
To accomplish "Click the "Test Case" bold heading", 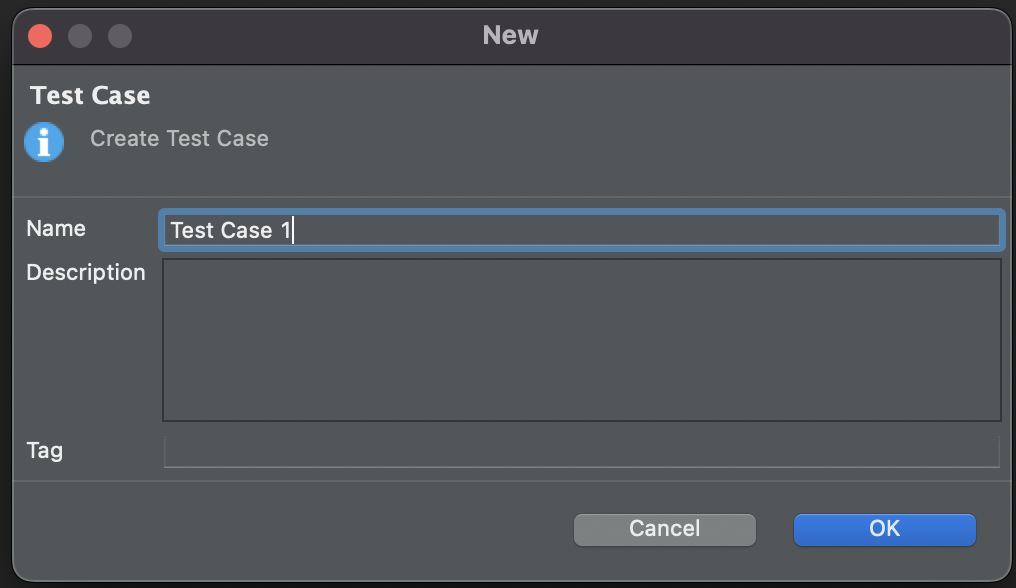I will (90, 96).
